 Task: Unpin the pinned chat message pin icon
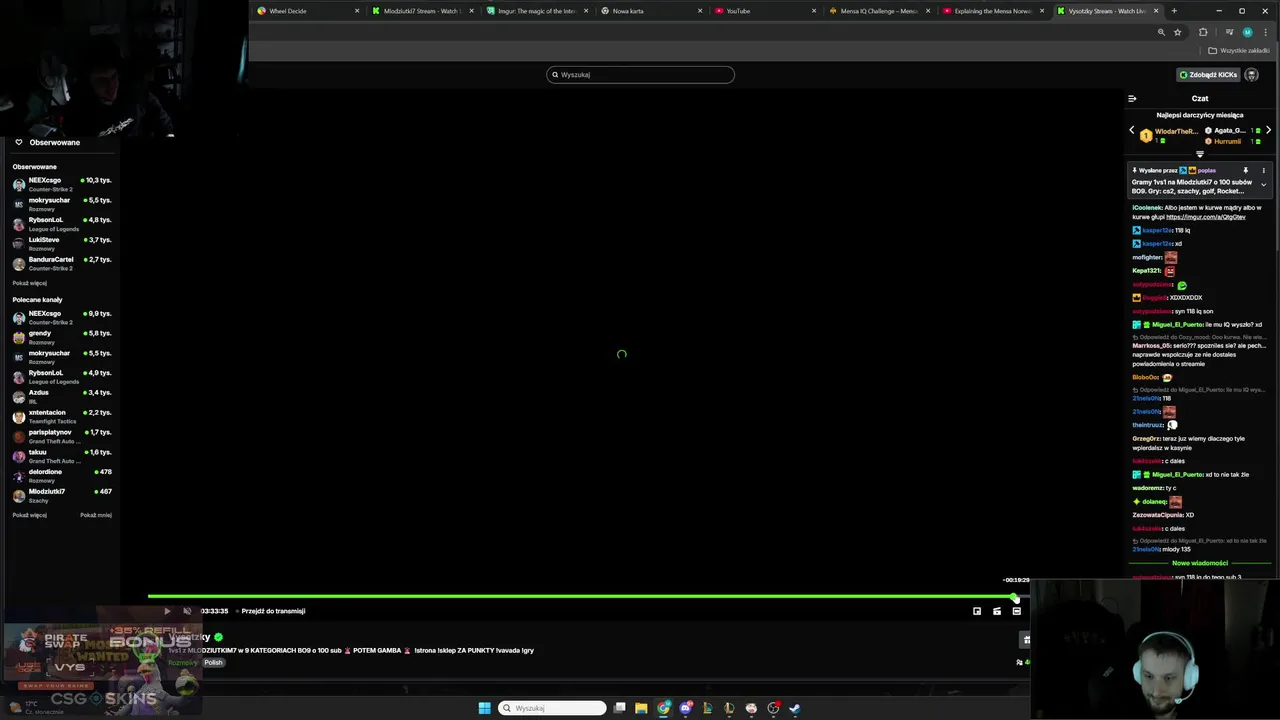tap(1246, 171)
